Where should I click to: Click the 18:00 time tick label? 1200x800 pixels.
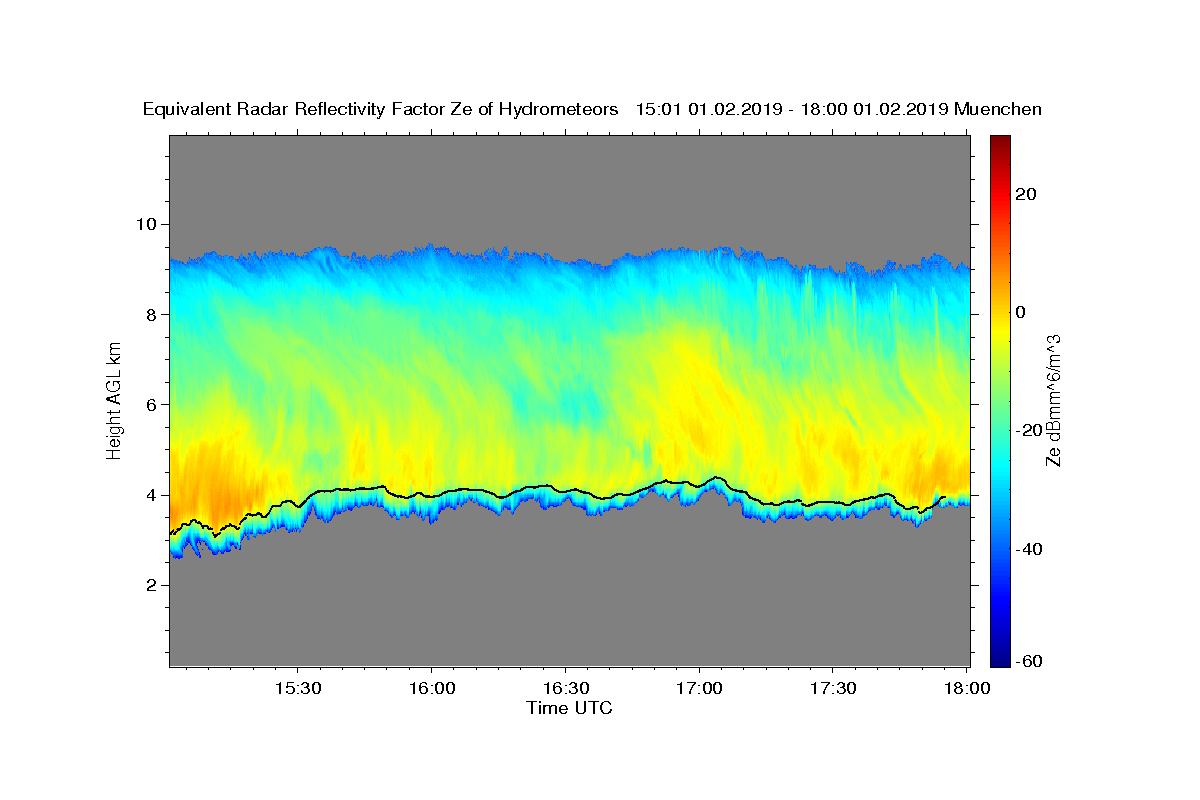coord(967,689)
